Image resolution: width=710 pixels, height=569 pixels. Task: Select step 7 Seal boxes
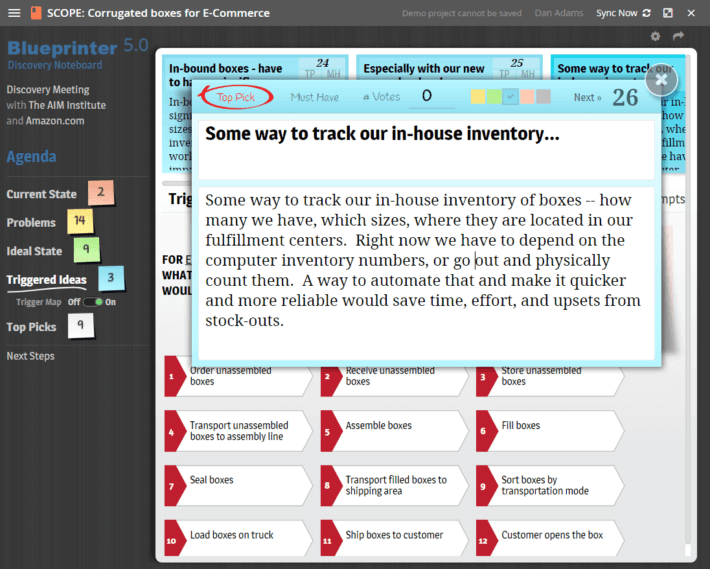tap(238, 486)
